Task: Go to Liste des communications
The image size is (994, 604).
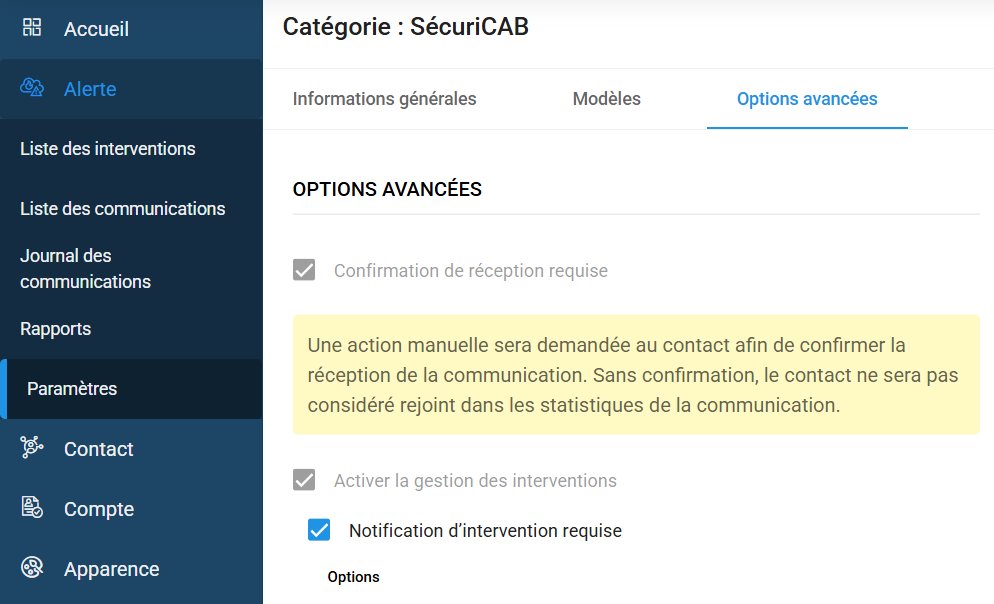Action: (x=122, y=209)
